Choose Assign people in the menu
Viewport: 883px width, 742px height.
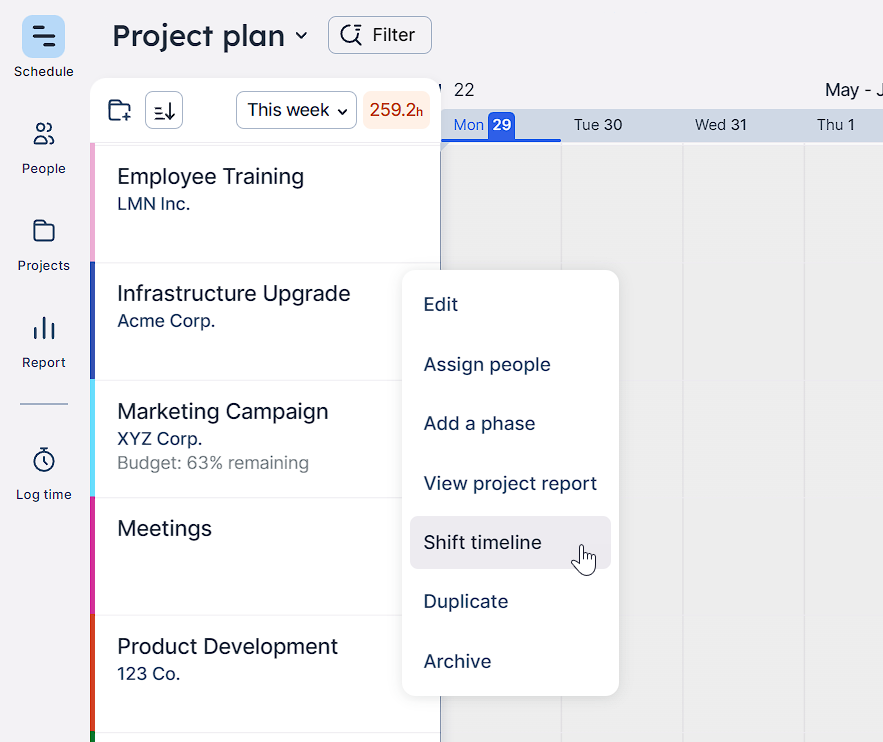coord(487,365)
